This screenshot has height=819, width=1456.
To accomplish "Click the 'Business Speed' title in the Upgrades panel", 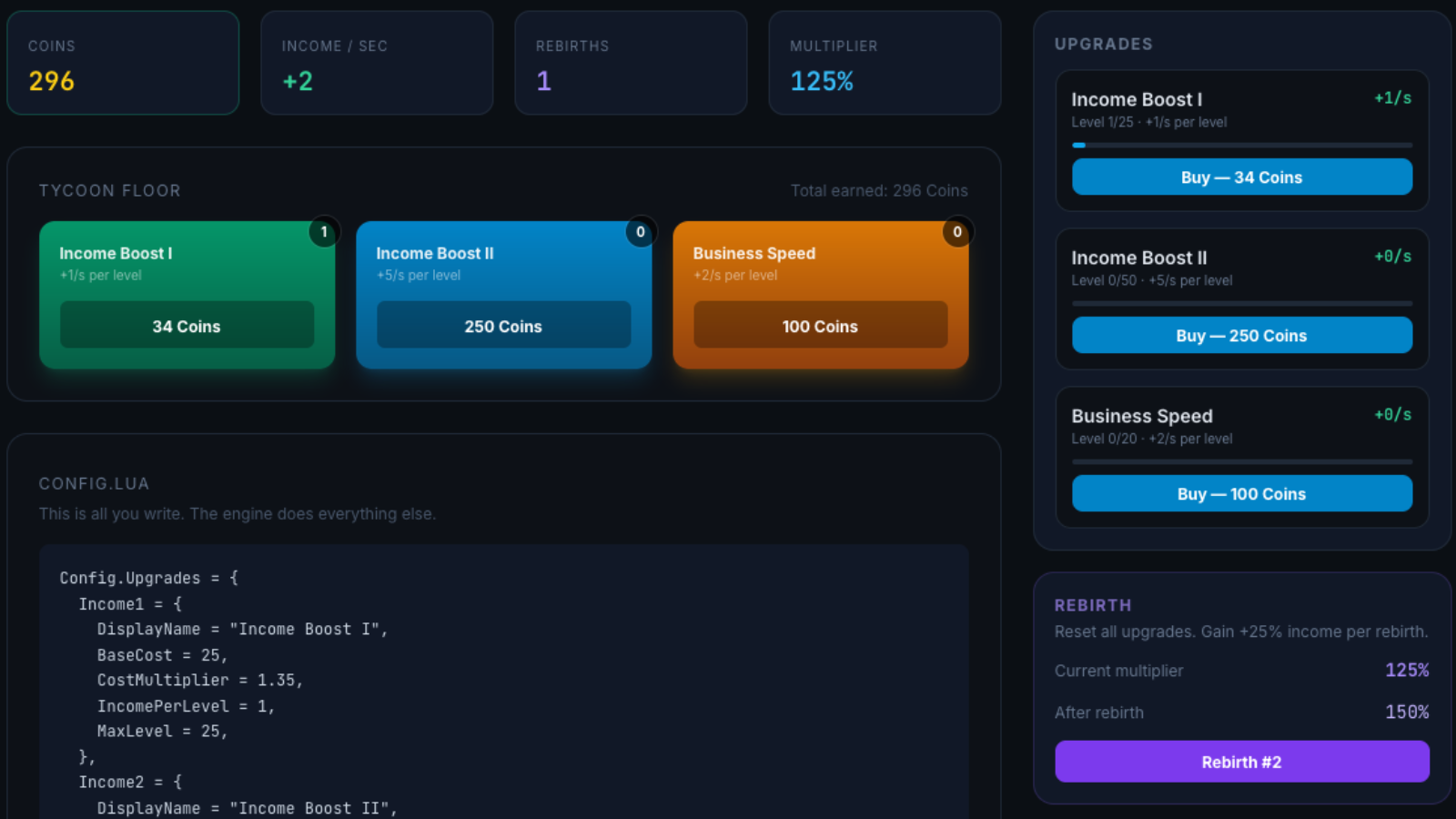I will (1142, 417).
